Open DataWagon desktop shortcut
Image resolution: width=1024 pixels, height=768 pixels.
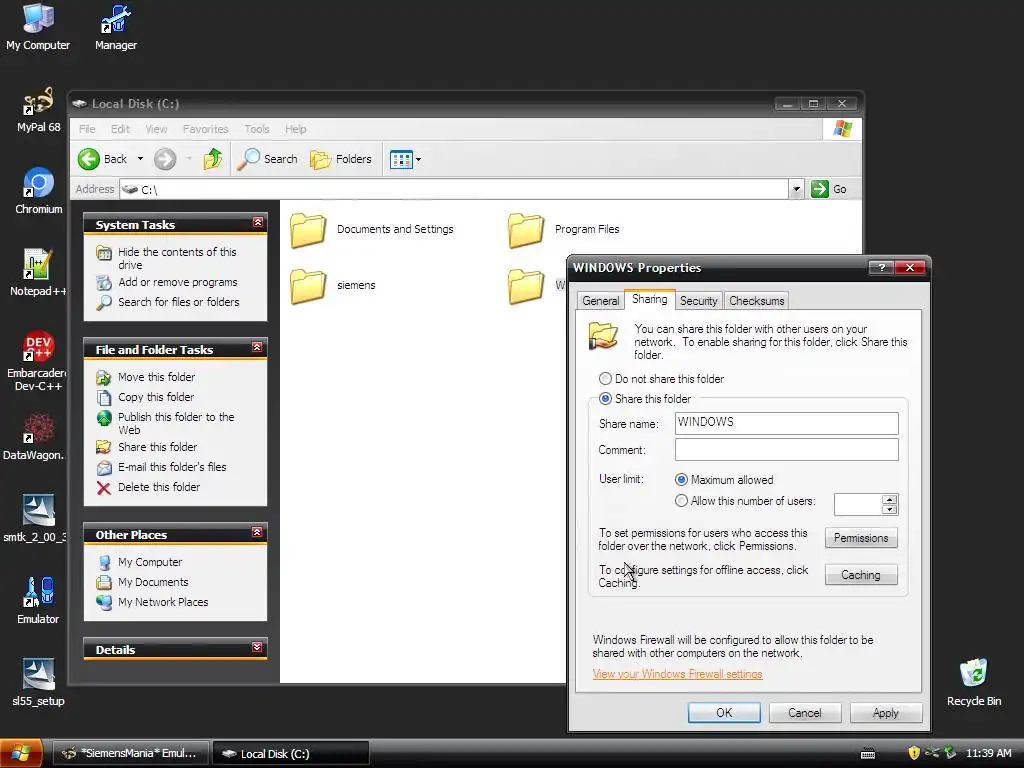click(34, 437)
